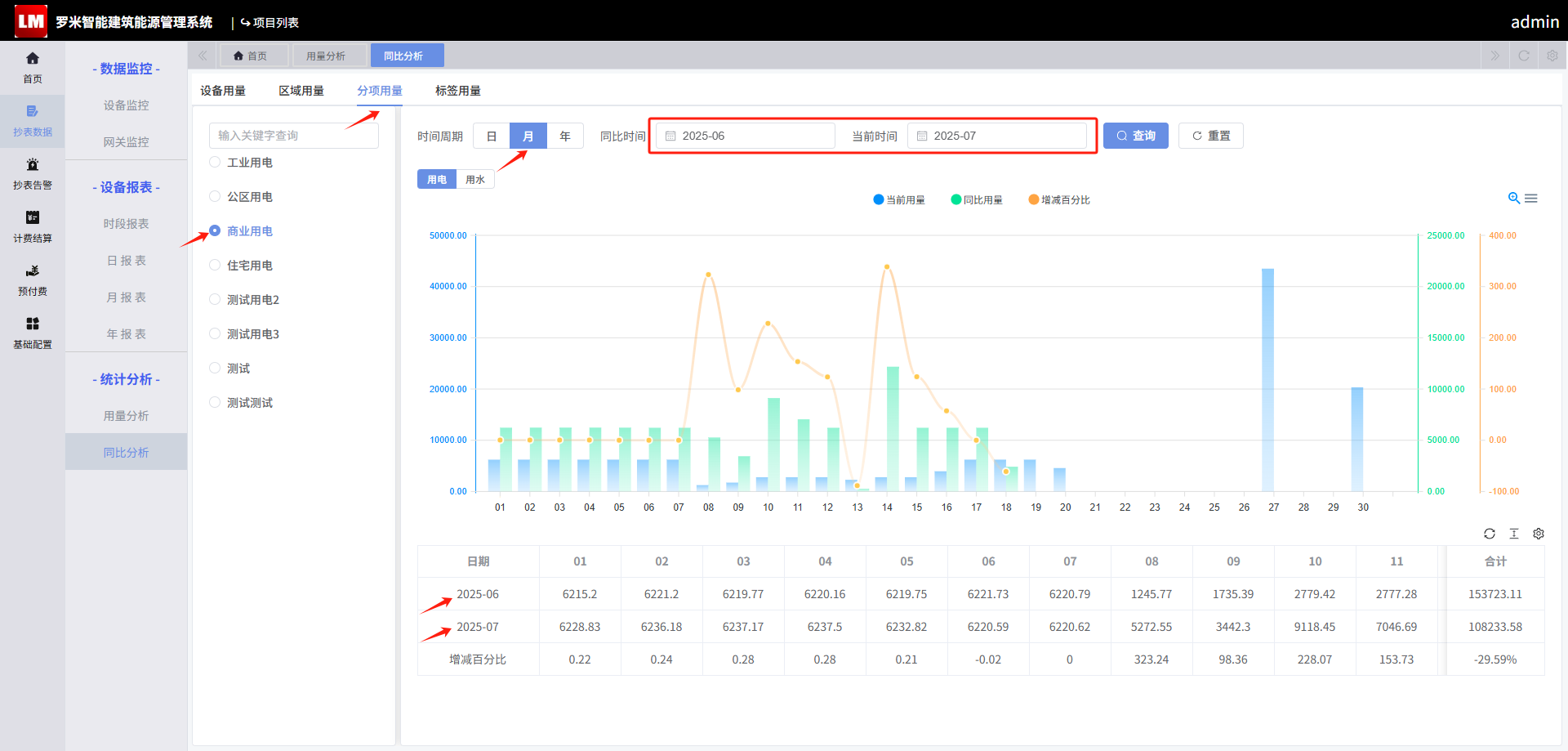
Task: Collapse tabs with left double-chevron
Action: click(x=203, y=56)
